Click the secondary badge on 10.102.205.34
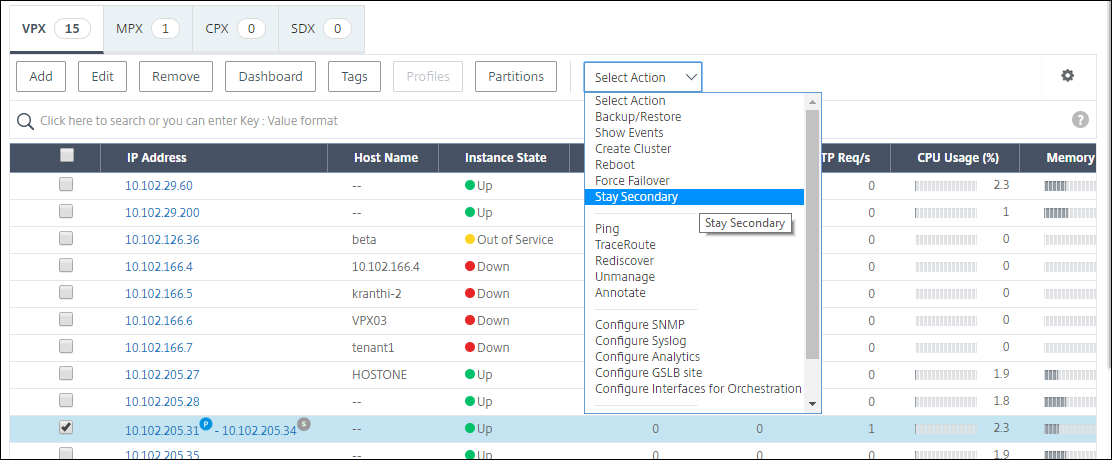 (304, 424)
